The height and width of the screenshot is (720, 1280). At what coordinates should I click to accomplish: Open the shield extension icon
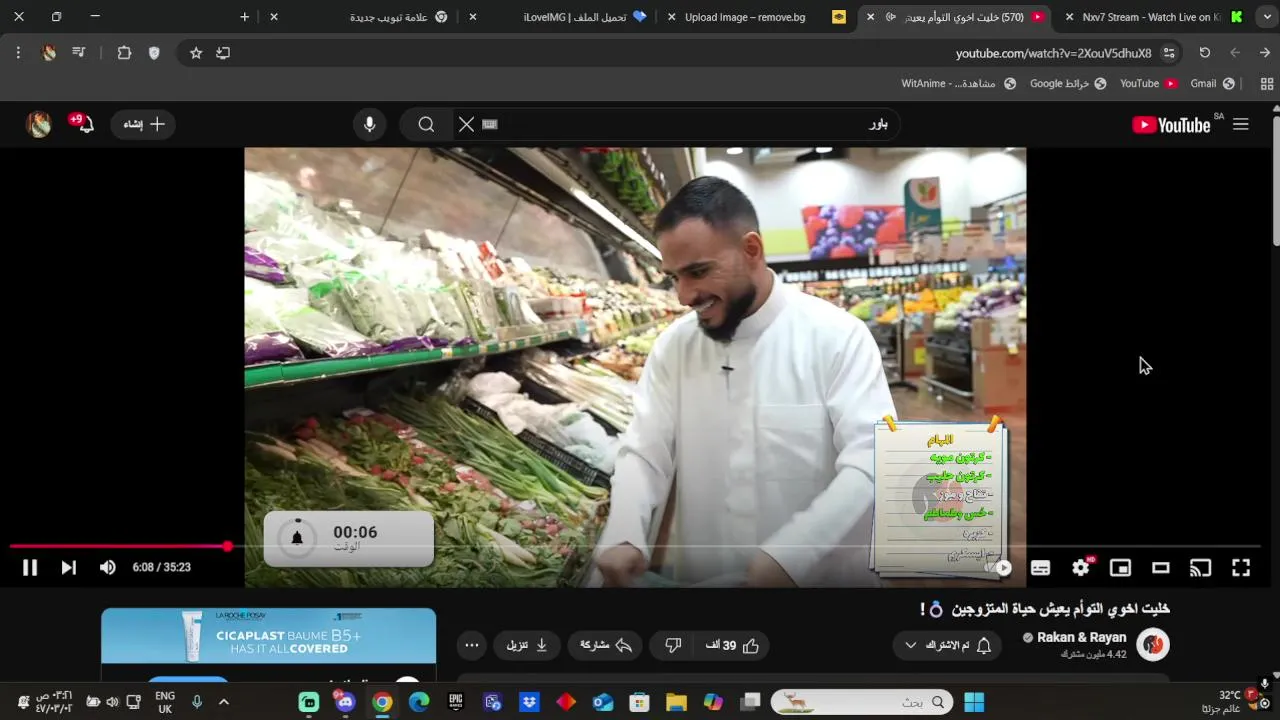coord(154,53)
